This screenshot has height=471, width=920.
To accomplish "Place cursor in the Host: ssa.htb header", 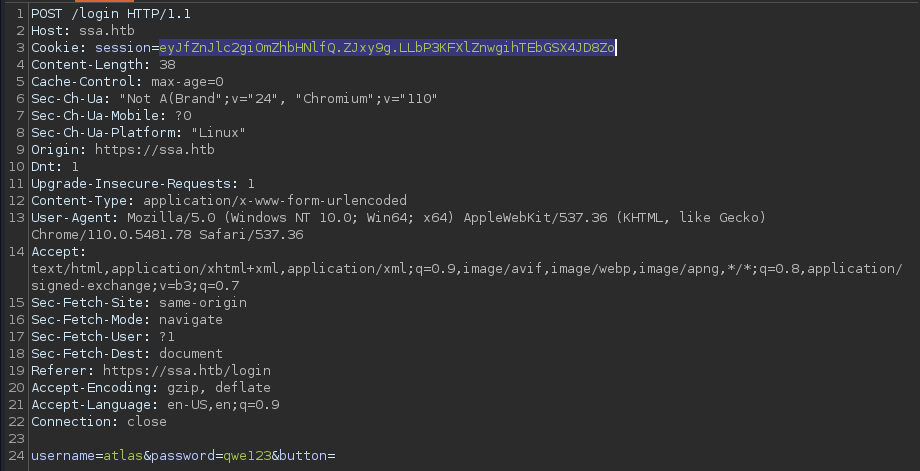I will tap(83, 31).
